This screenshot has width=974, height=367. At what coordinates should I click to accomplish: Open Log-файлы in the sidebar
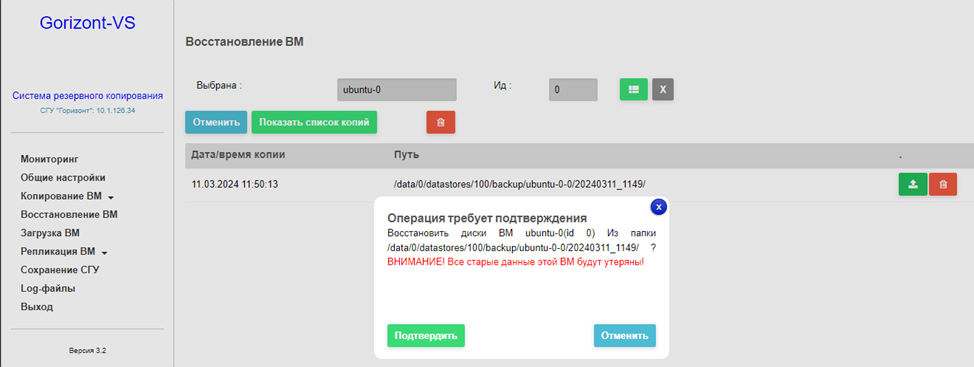point(48,289)
